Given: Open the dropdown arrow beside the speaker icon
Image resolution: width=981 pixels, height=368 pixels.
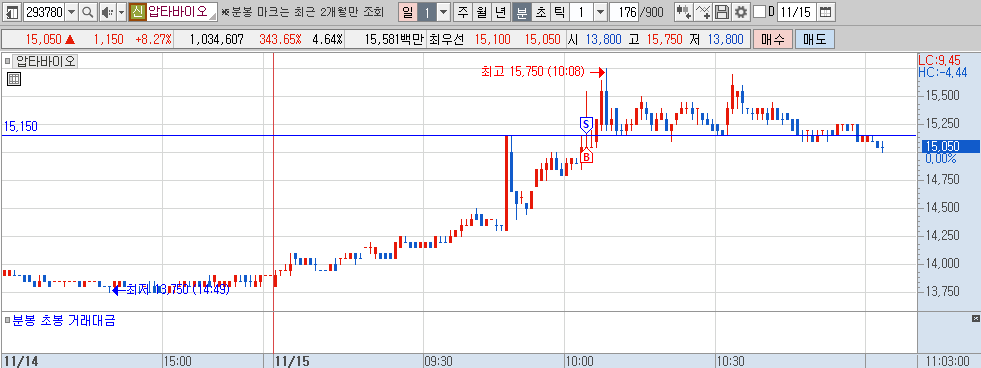Looking at the screenshot, I should point(121,12).
